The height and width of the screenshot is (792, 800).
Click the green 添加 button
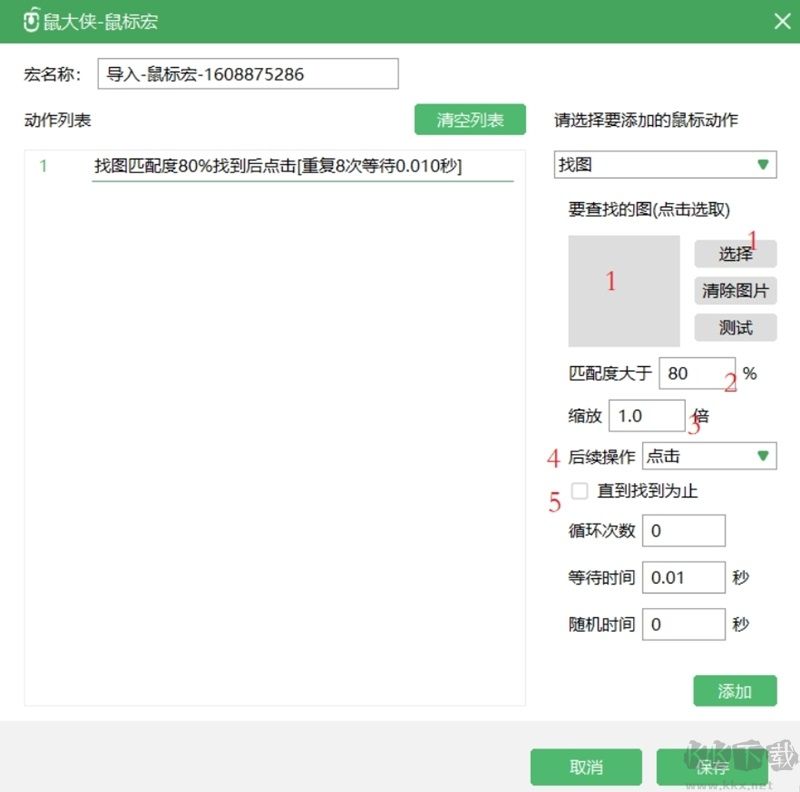735,690
